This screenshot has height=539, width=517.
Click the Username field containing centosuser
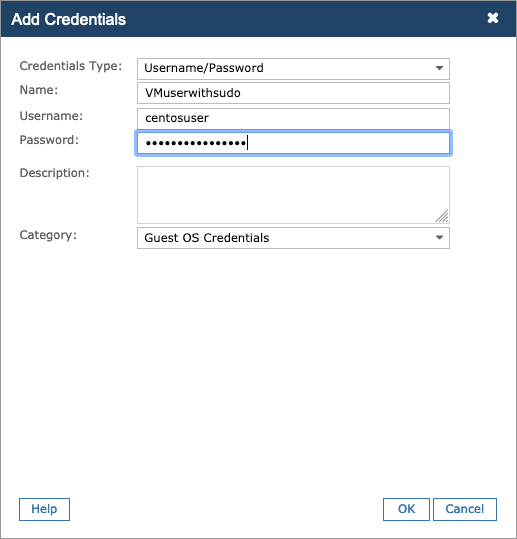[x=293, y=118]
